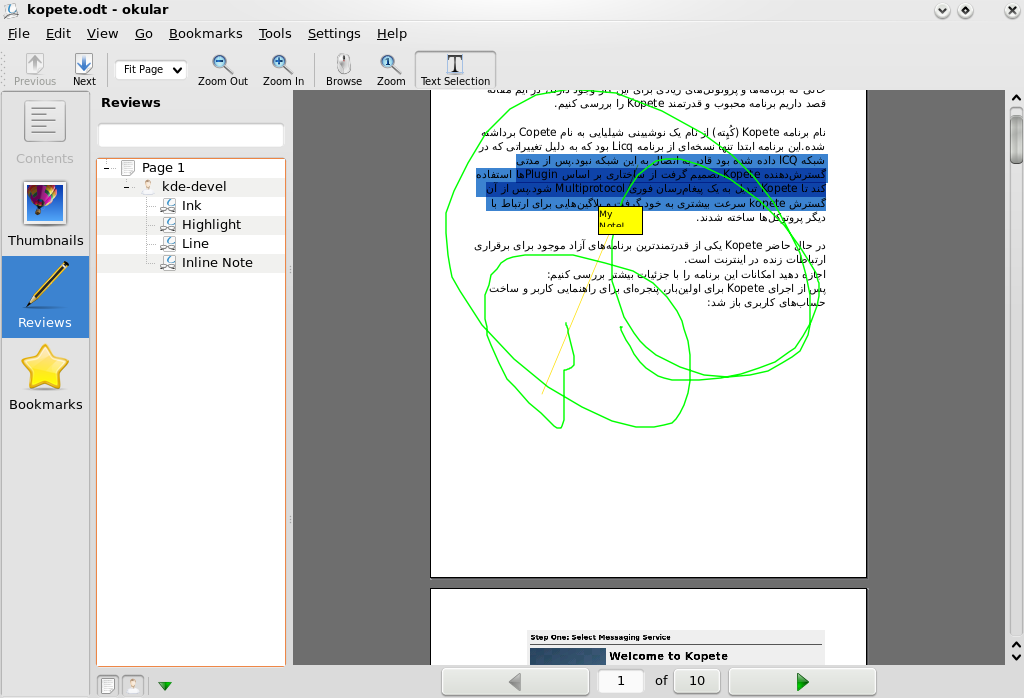
Task: Maximize the okular window
Action: 965,10
